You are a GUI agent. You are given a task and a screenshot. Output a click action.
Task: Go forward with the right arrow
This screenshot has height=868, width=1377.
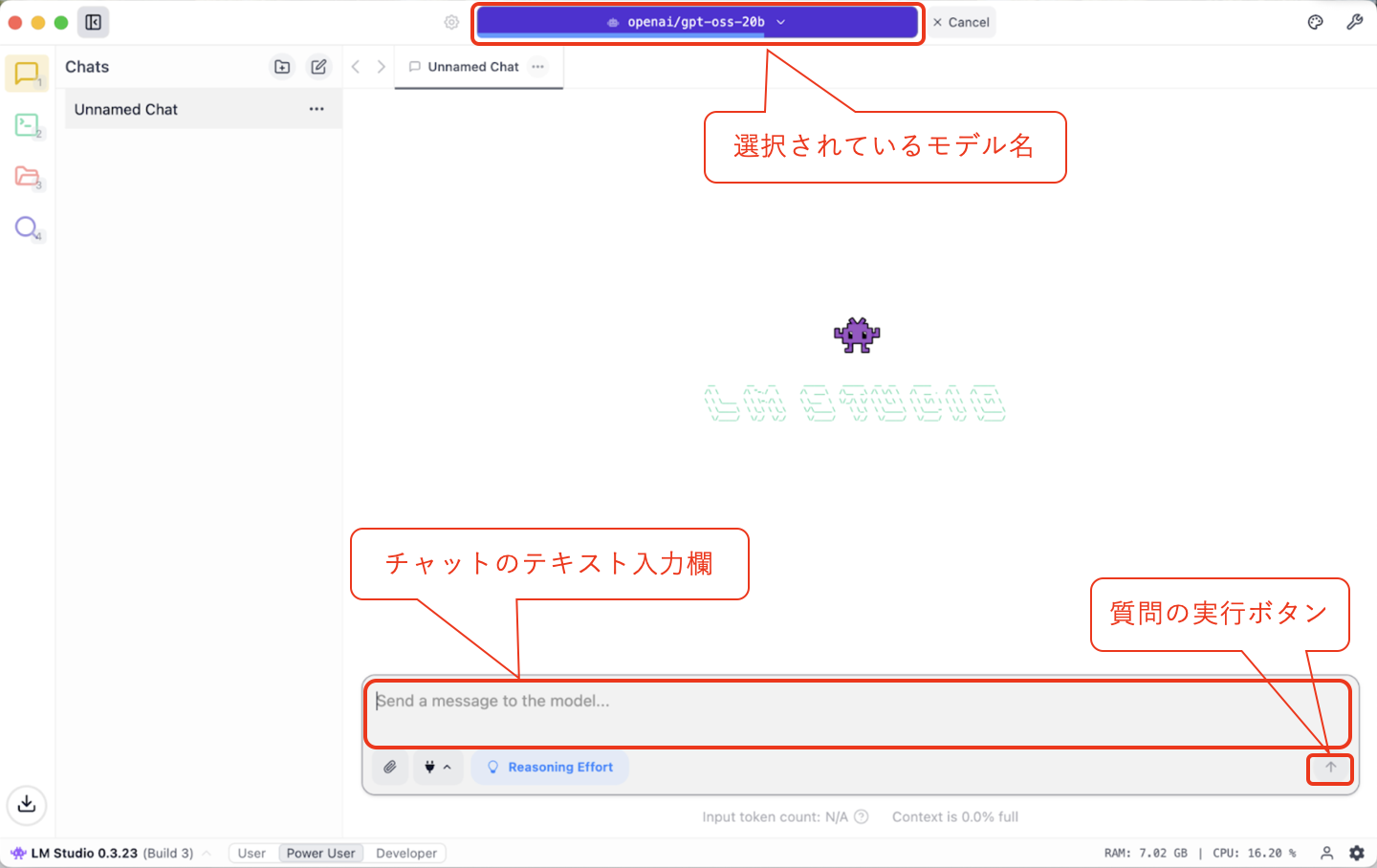[381, 67]
